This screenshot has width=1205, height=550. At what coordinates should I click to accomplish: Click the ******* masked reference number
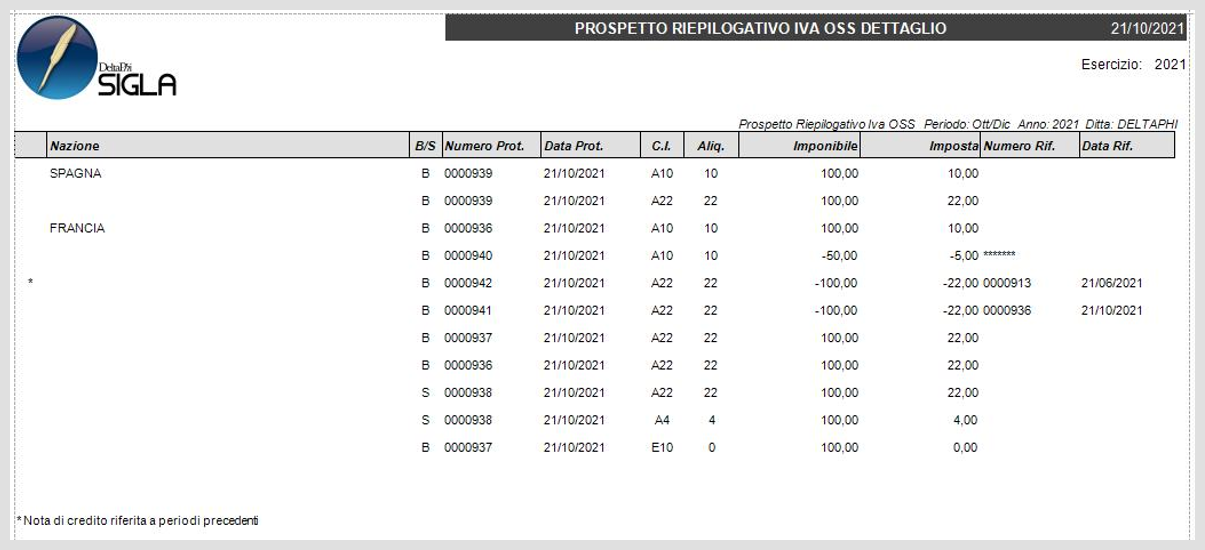coord(1000,256)
